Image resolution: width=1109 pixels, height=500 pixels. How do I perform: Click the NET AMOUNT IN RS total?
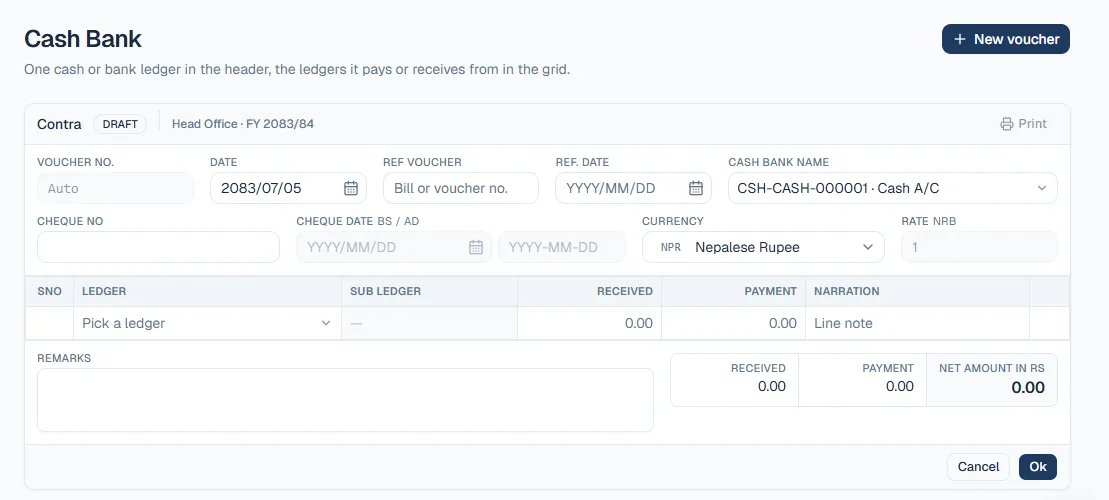992,380
